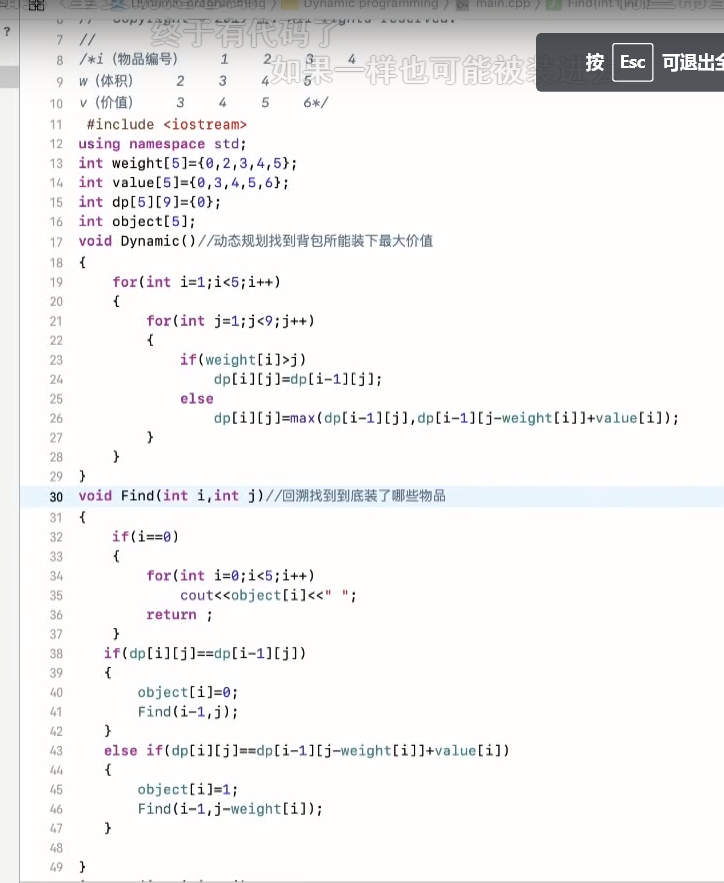Click the "else if(dp[i][j]==" condition on line 43

coord(306,751)
